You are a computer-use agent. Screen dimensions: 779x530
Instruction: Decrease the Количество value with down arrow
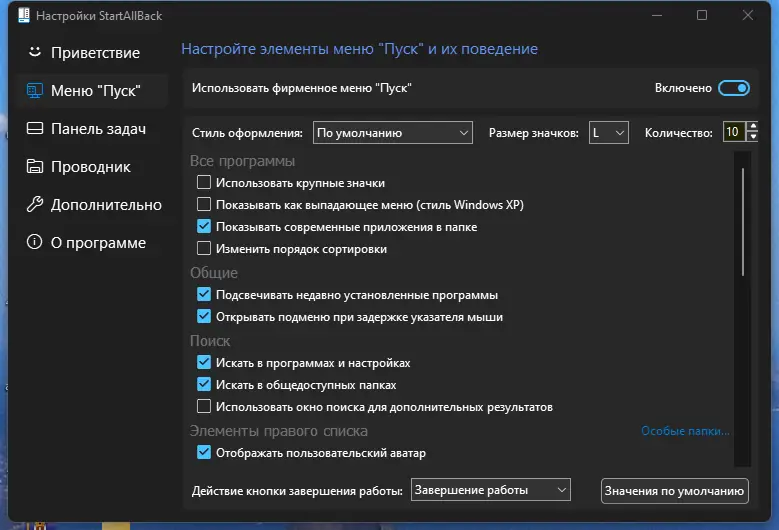point(753,137)
